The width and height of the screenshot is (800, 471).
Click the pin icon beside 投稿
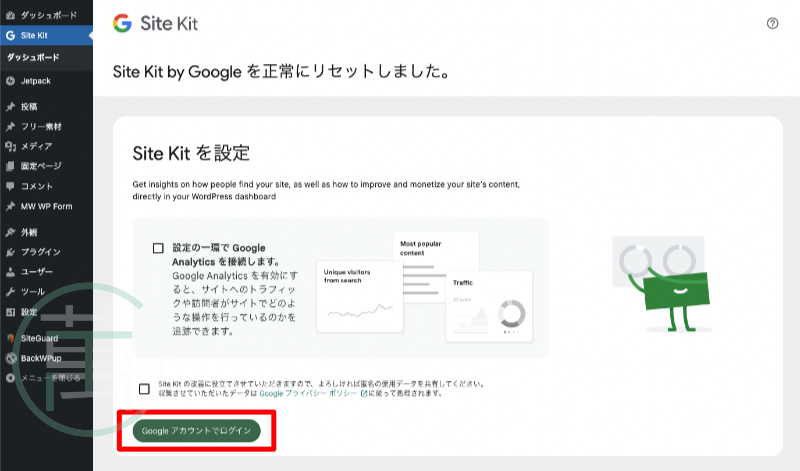(x=10, y=107)
